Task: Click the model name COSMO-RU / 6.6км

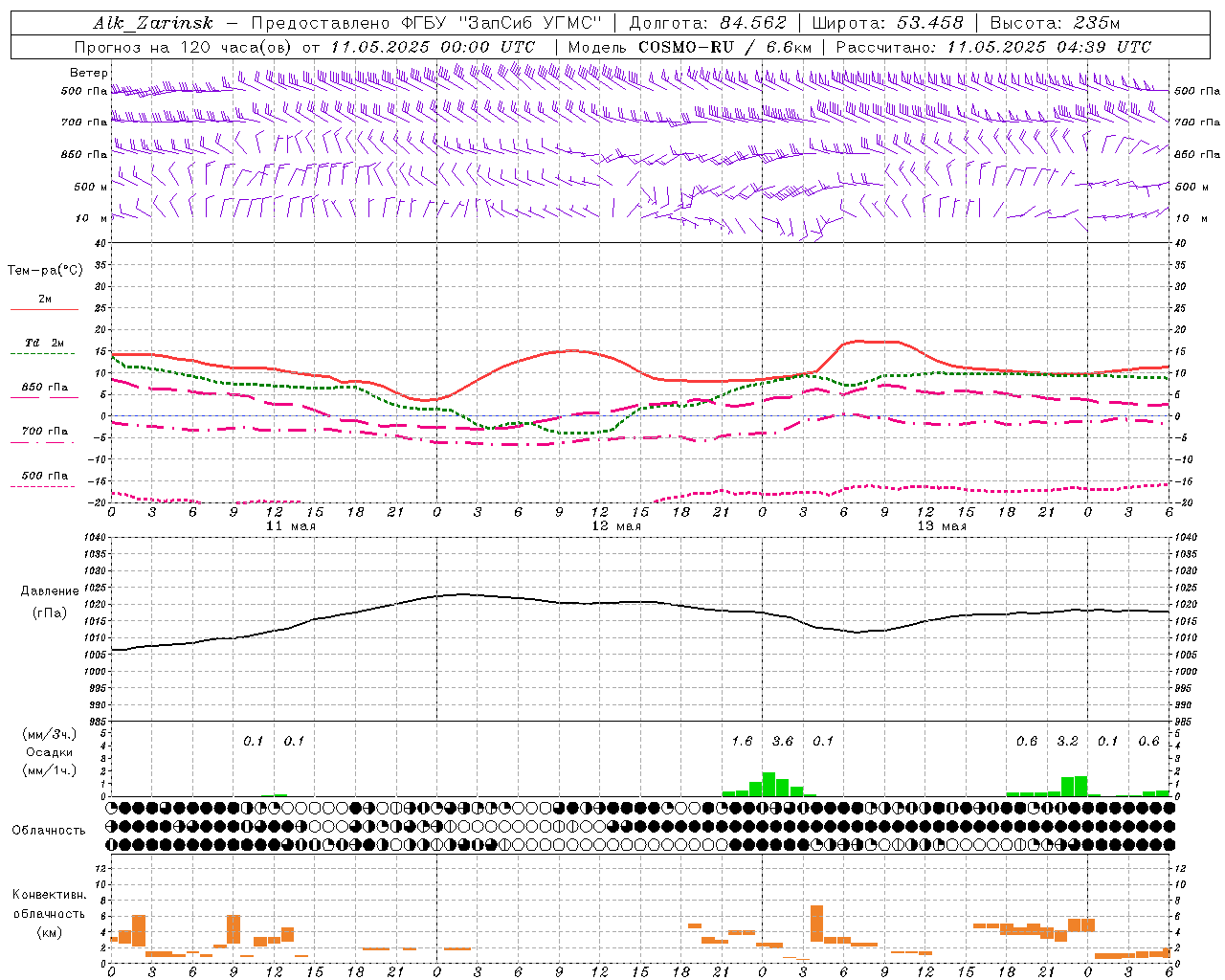Action: [725, 47]
